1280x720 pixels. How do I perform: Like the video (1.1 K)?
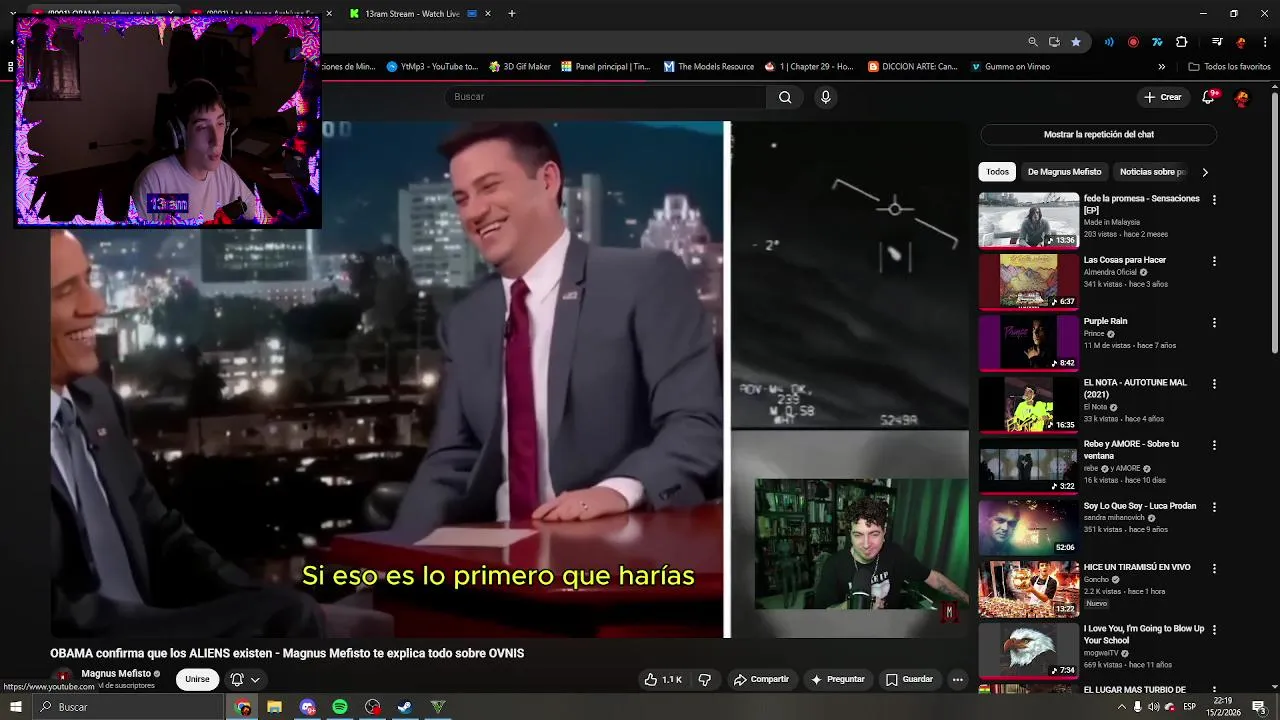click(x=664, y=679)
